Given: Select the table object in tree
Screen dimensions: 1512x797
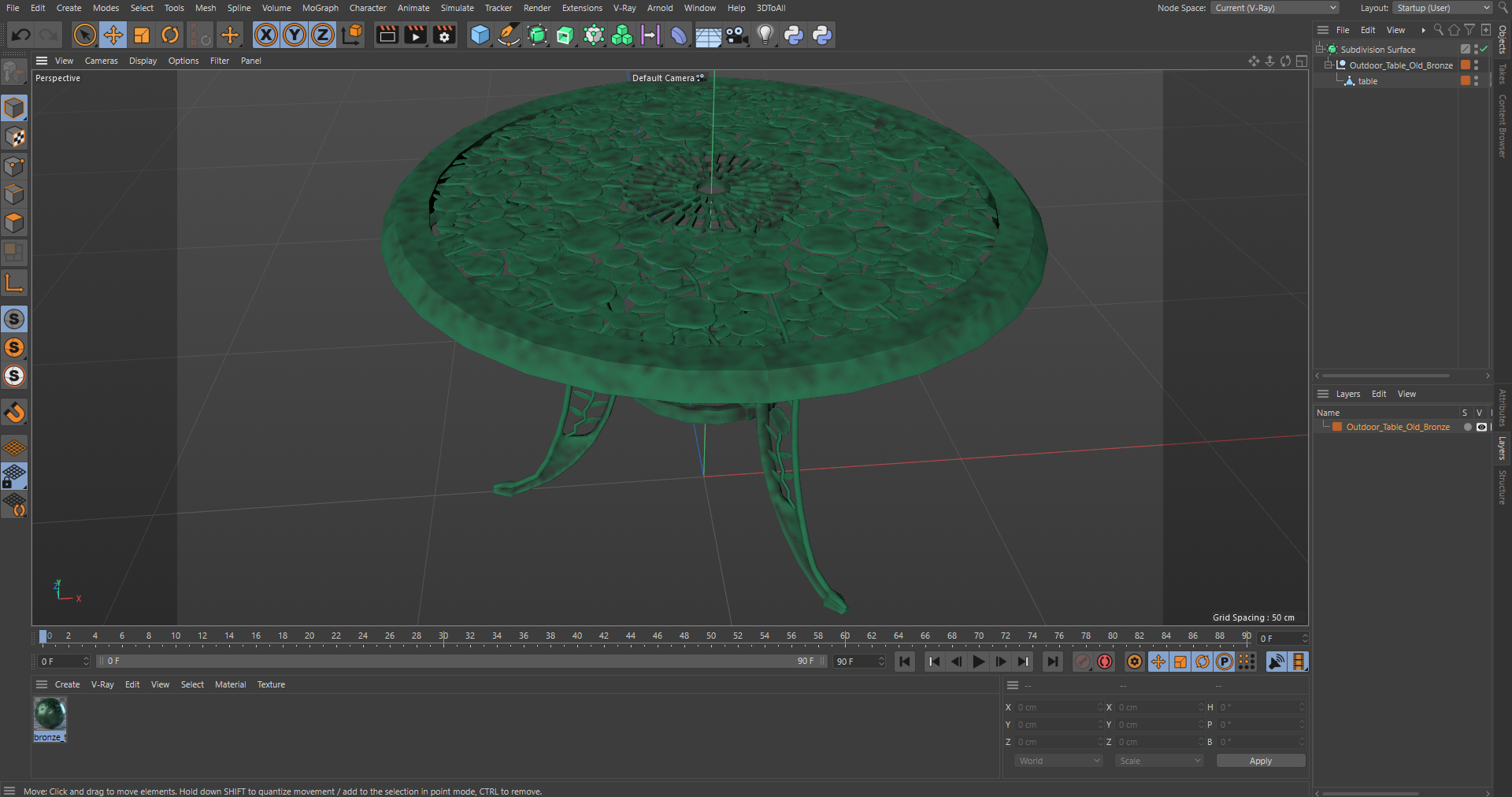Looking at the screenshot, I should click(x=1368, y=81).
